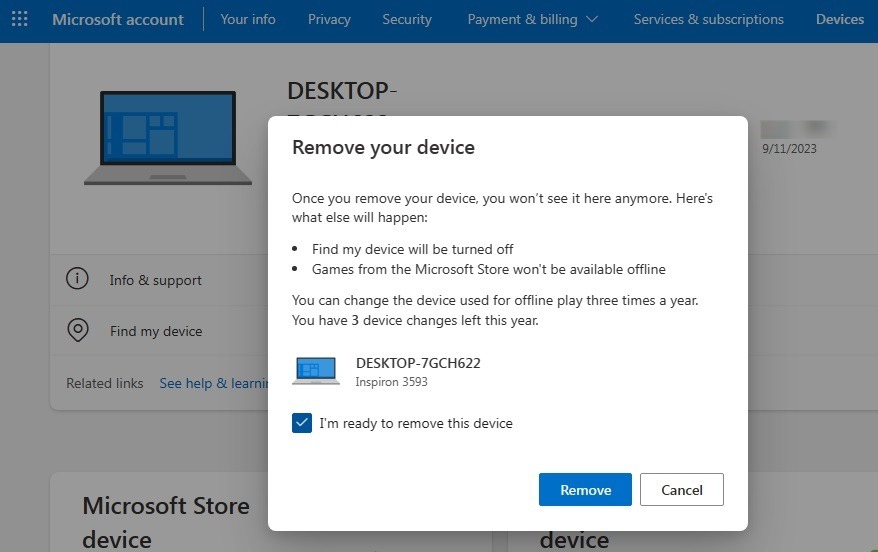The image size is (878, 552).
Task: Click the blue Remove button
Action: coord(585,490)
